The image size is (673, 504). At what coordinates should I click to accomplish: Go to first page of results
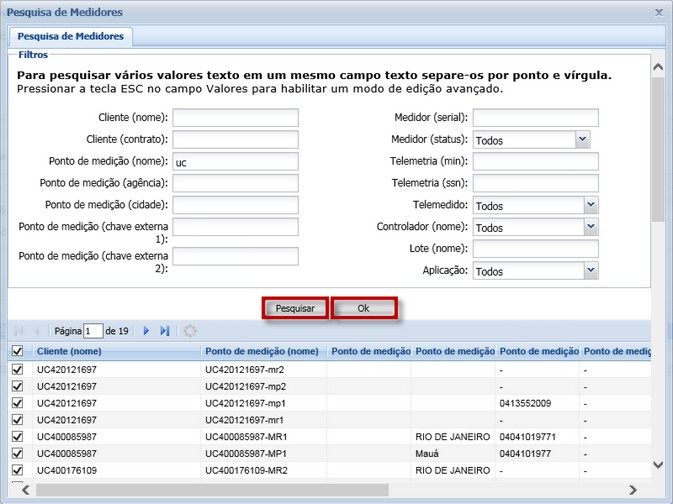click(18, 331)
